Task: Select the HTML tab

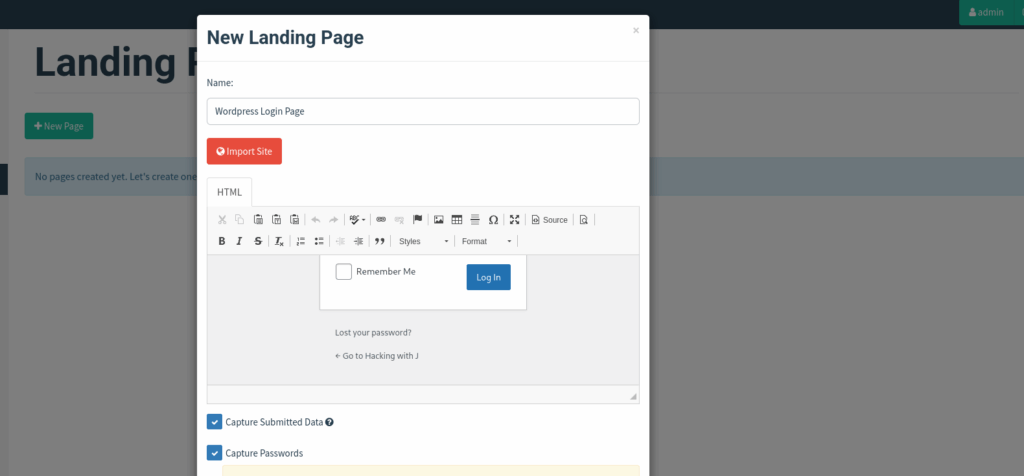Action: (x=229, y=193)
